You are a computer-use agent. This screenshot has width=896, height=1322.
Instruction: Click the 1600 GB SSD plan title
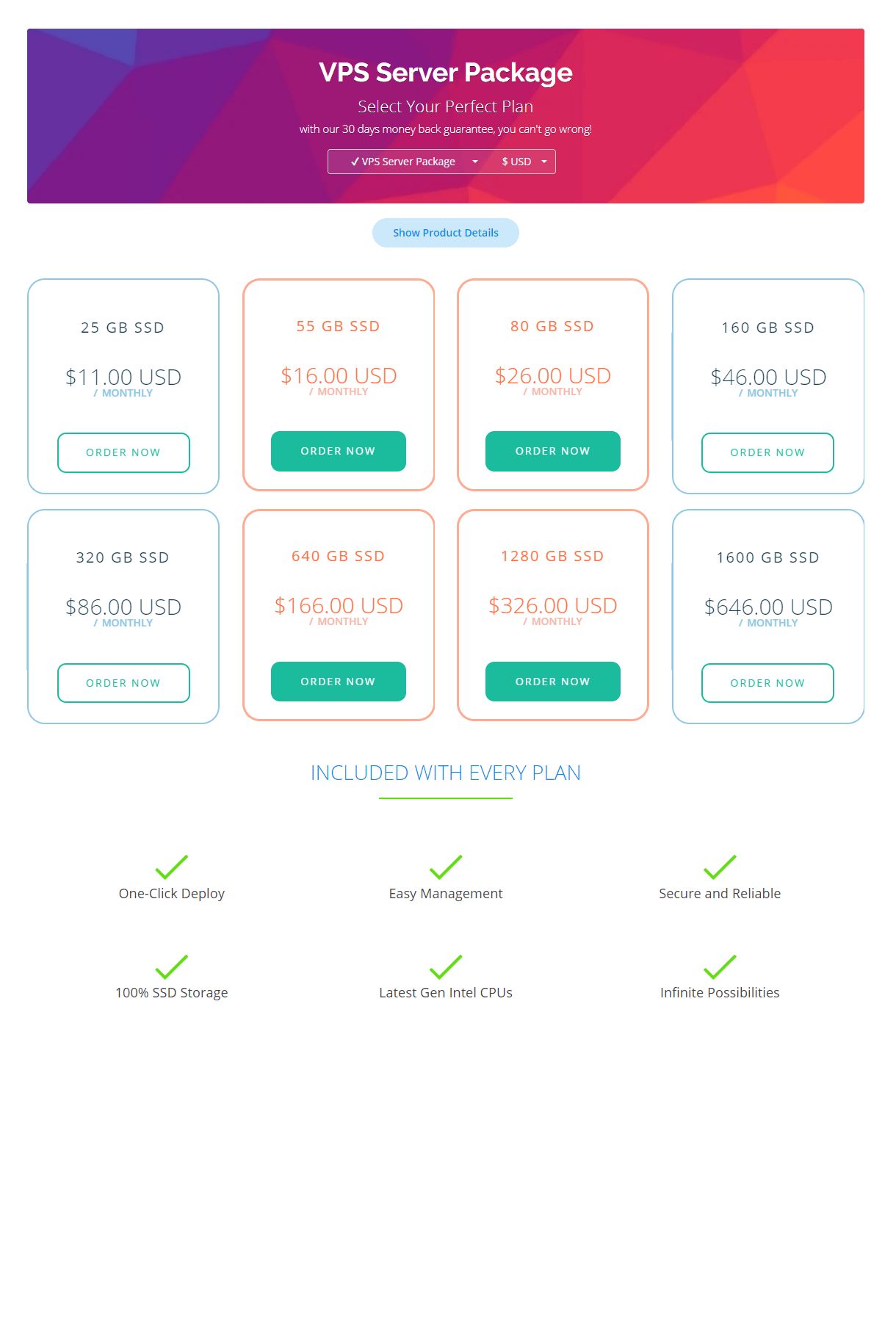point(767,557)
